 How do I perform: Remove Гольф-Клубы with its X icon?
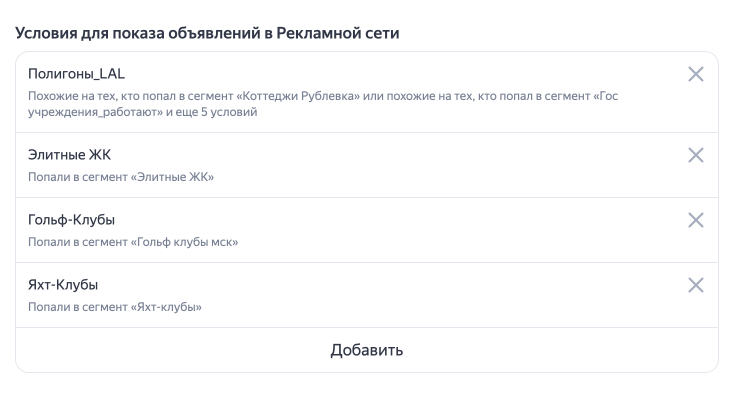tap(696, 220)
